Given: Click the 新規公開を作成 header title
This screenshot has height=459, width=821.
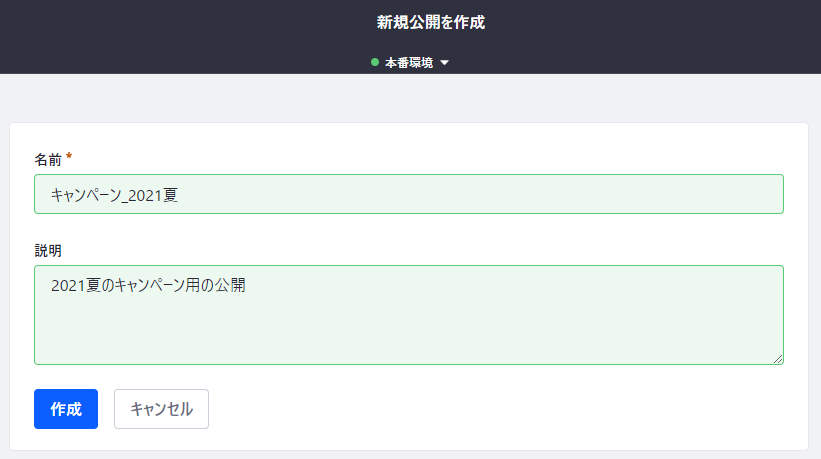Looking at the screenshot, I should click(x=410, y=22).
